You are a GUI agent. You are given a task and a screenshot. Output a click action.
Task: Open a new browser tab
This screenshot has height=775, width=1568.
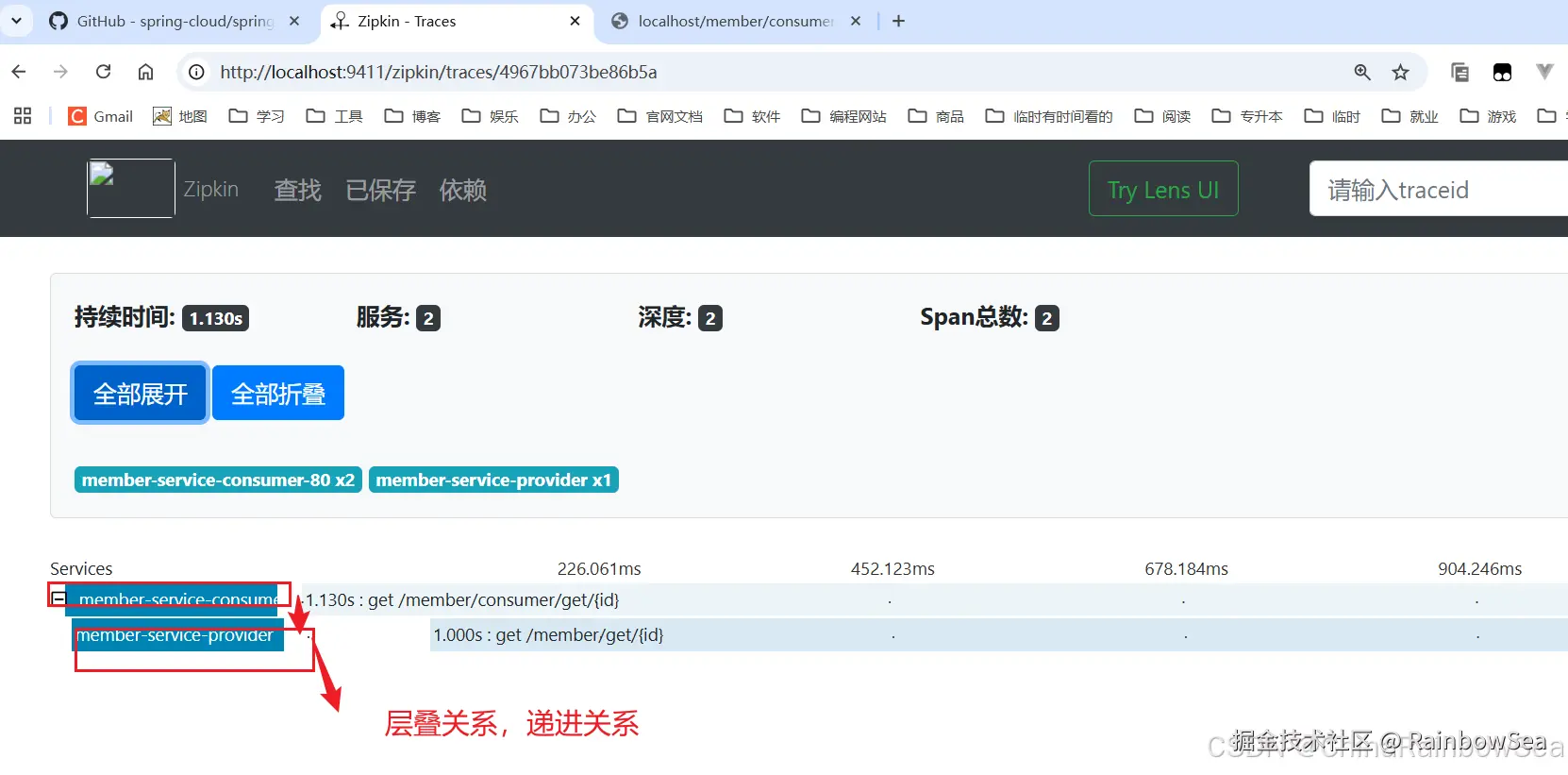click(898, 21)
